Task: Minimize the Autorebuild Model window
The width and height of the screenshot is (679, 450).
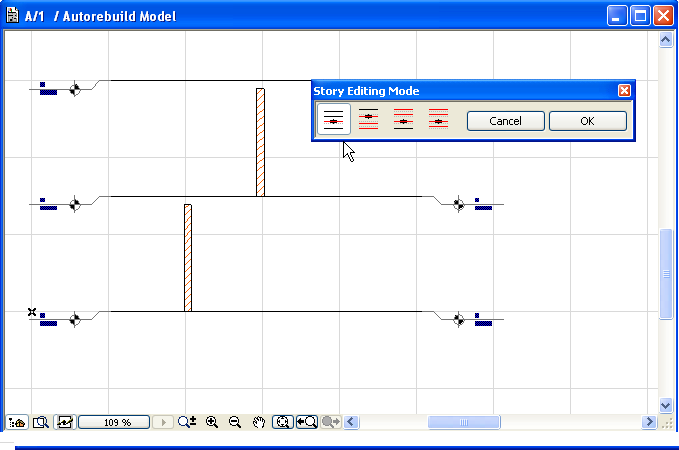Action: tap(616, 16)
